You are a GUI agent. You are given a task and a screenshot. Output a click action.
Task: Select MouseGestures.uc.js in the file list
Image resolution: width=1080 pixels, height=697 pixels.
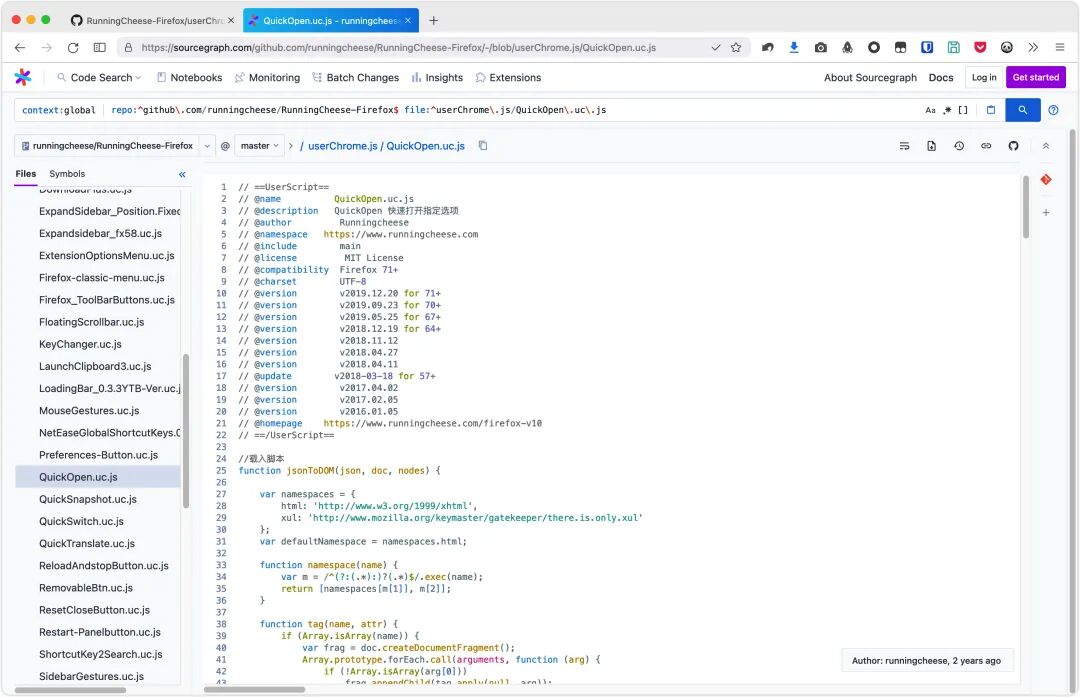(89, 410)
